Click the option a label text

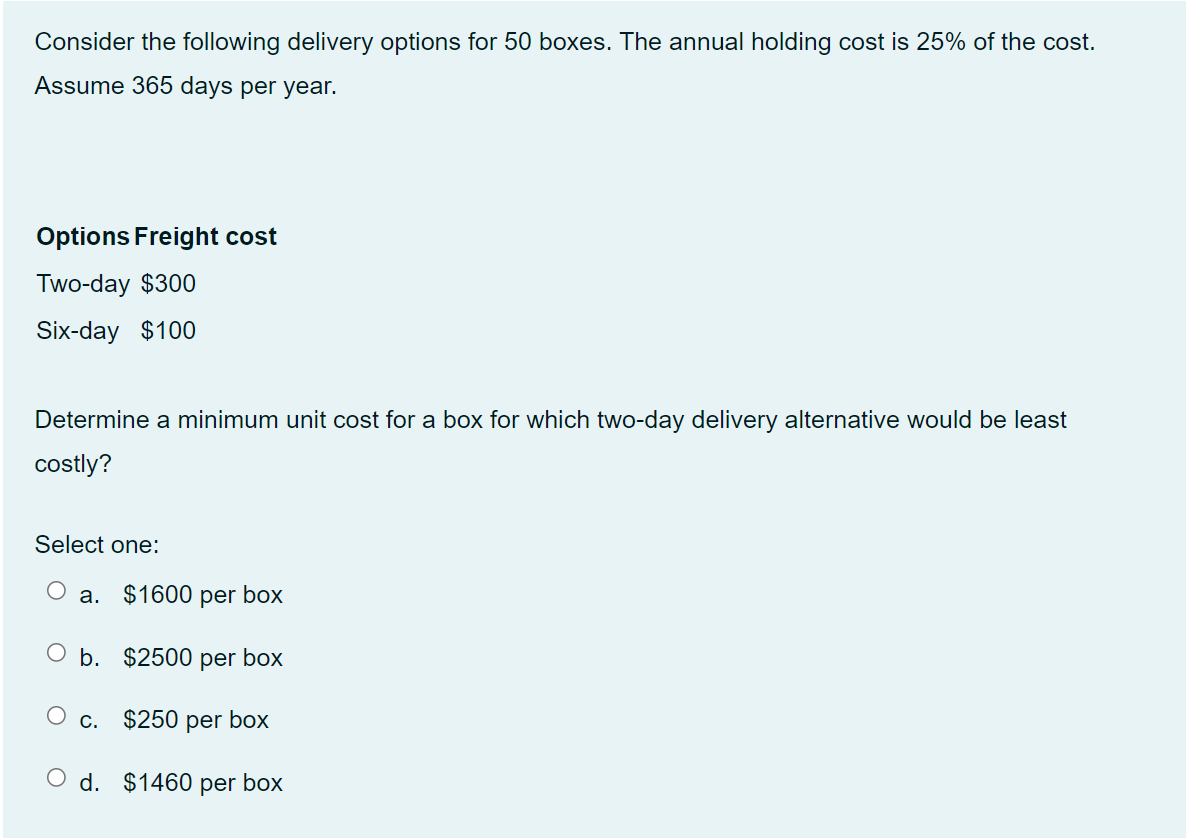tap(89, 594)
